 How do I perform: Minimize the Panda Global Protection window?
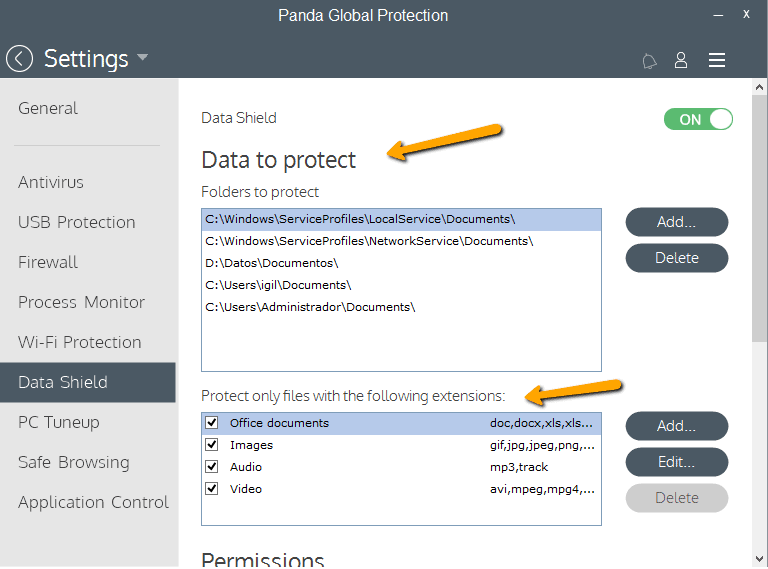click(718, 15)
